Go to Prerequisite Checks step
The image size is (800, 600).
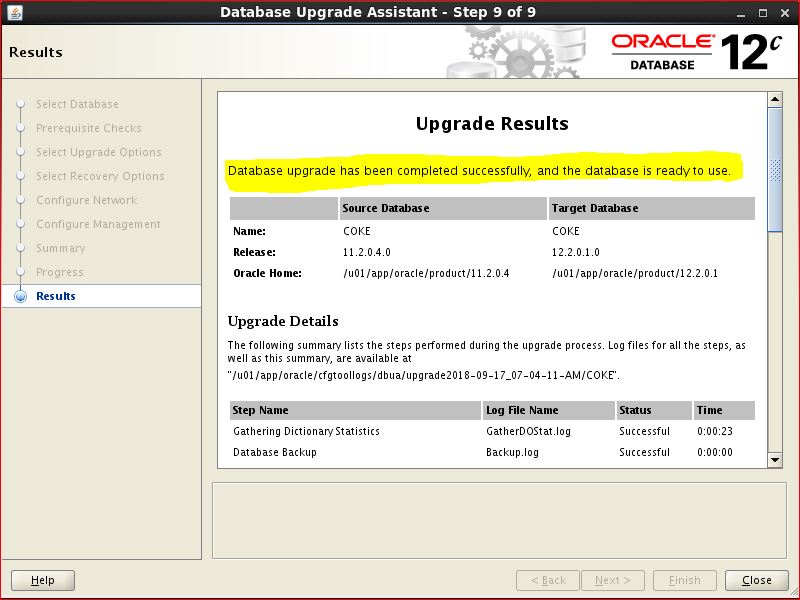point(89,128)
